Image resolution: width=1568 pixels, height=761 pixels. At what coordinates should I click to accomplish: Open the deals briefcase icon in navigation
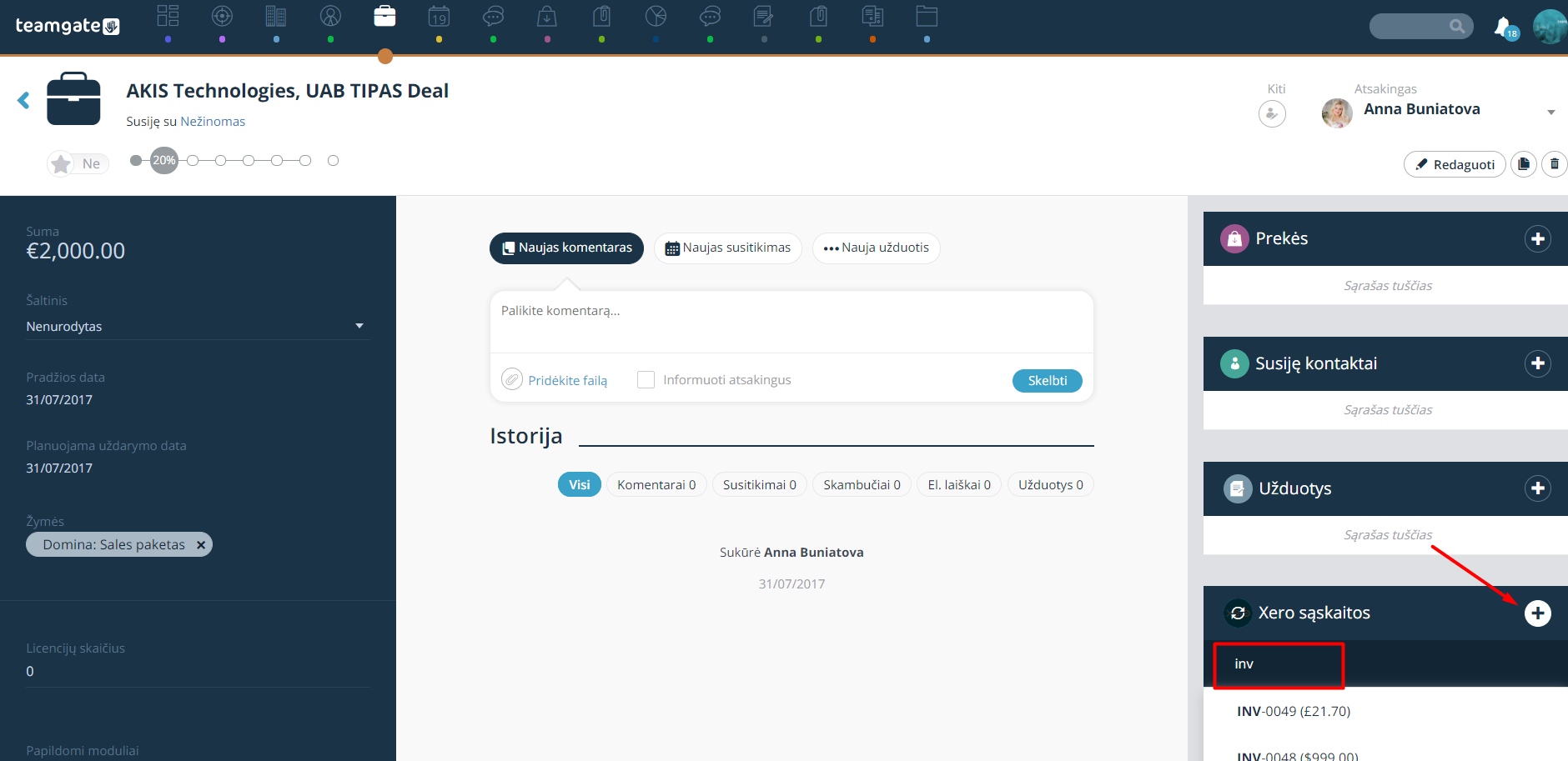tap(384, 16)
